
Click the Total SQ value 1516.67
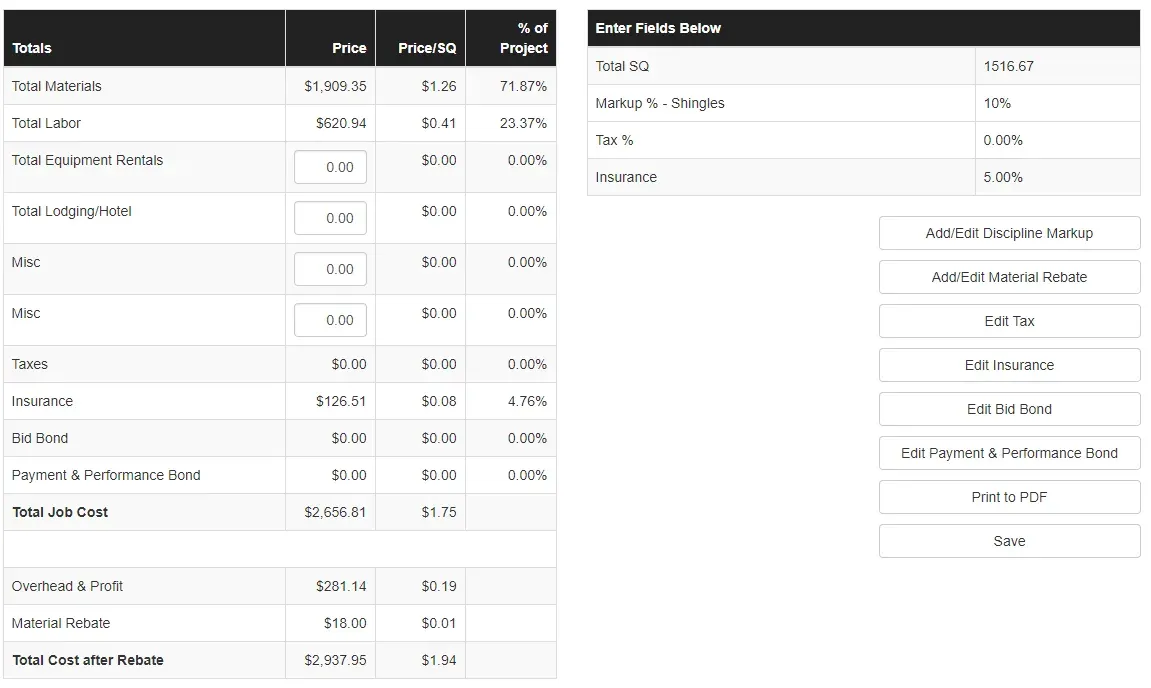tap(1009, 66)
